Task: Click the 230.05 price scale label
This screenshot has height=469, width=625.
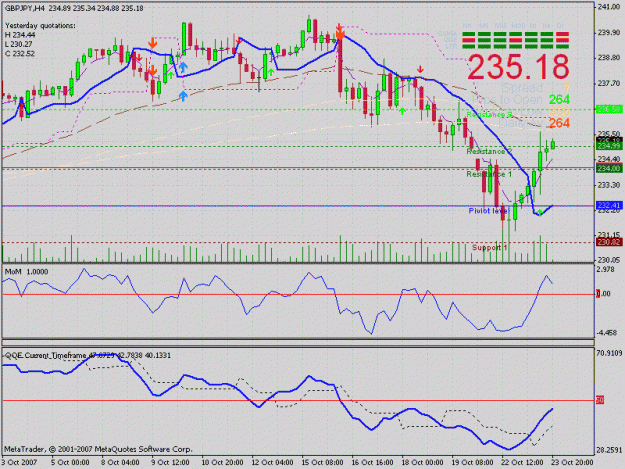Action: point(609,260)
